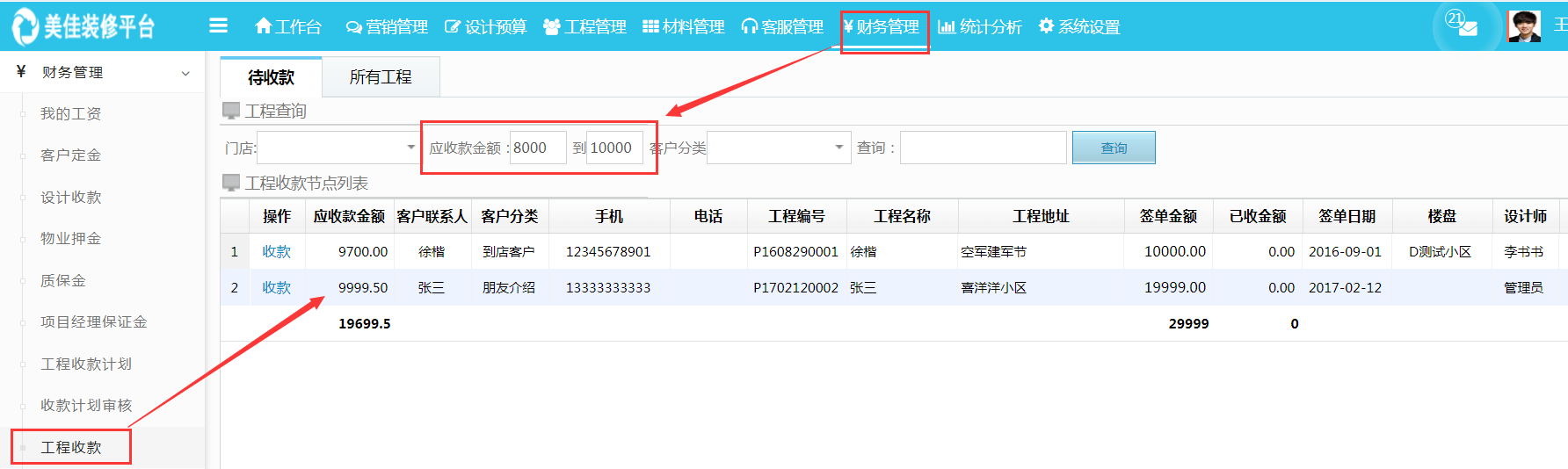Select 项目经理保证金 in sidebar
The width and height of the screenshot is (1568, 469).
click(93, 321)
